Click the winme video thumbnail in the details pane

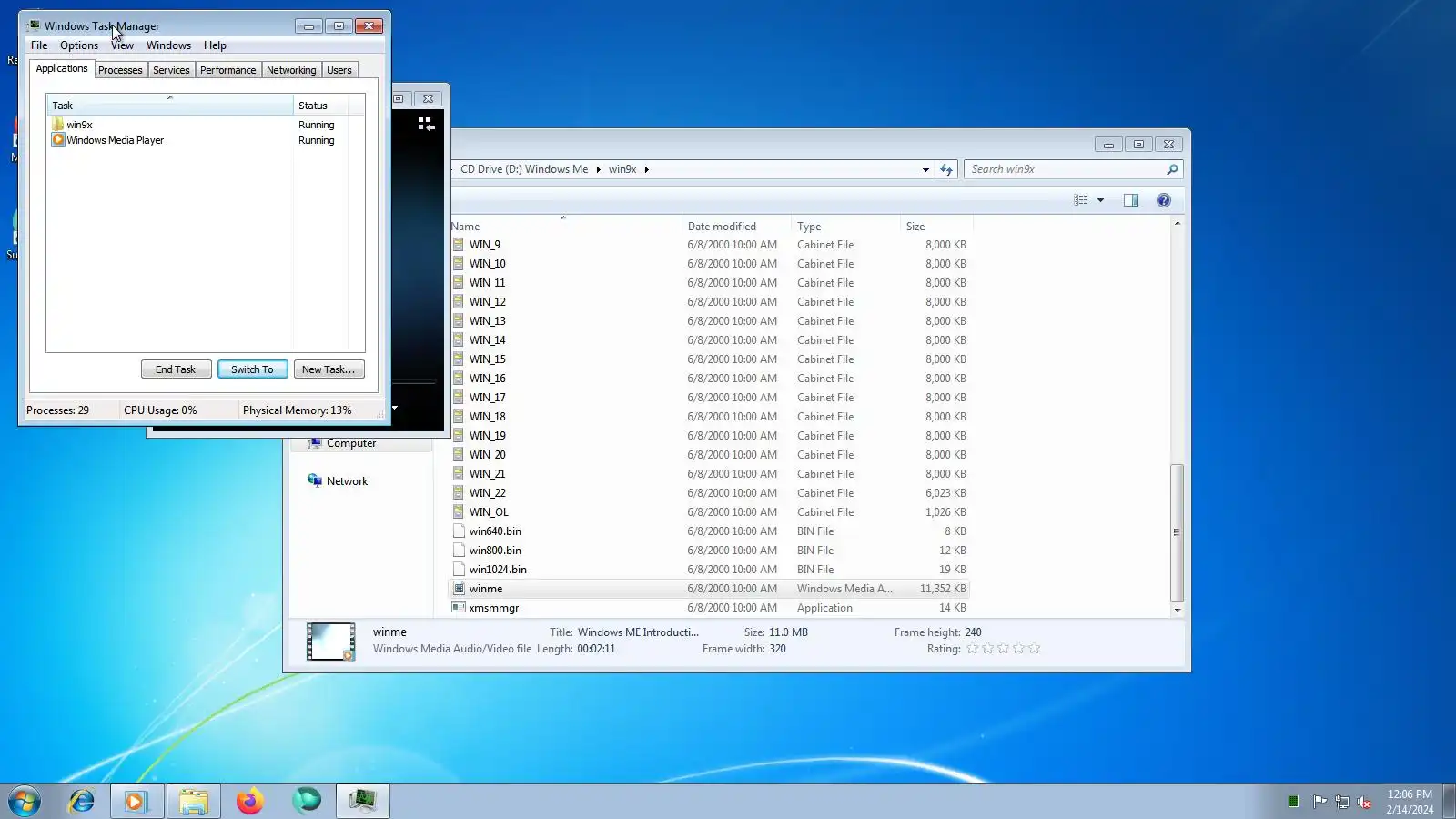331,642
